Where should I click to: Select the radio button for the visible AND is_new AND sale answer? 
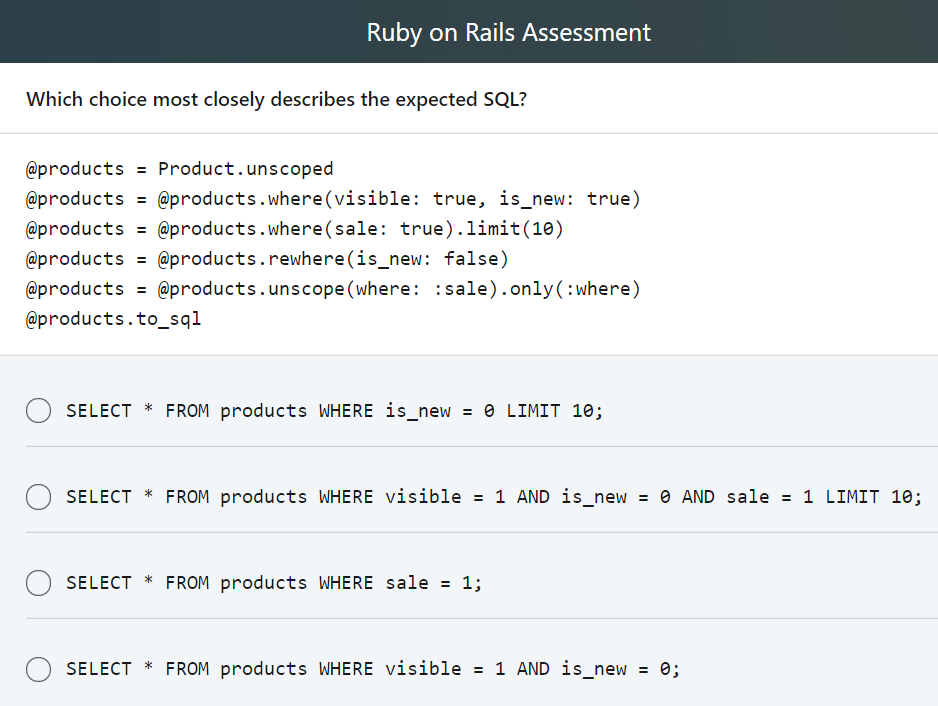(38, 497)
